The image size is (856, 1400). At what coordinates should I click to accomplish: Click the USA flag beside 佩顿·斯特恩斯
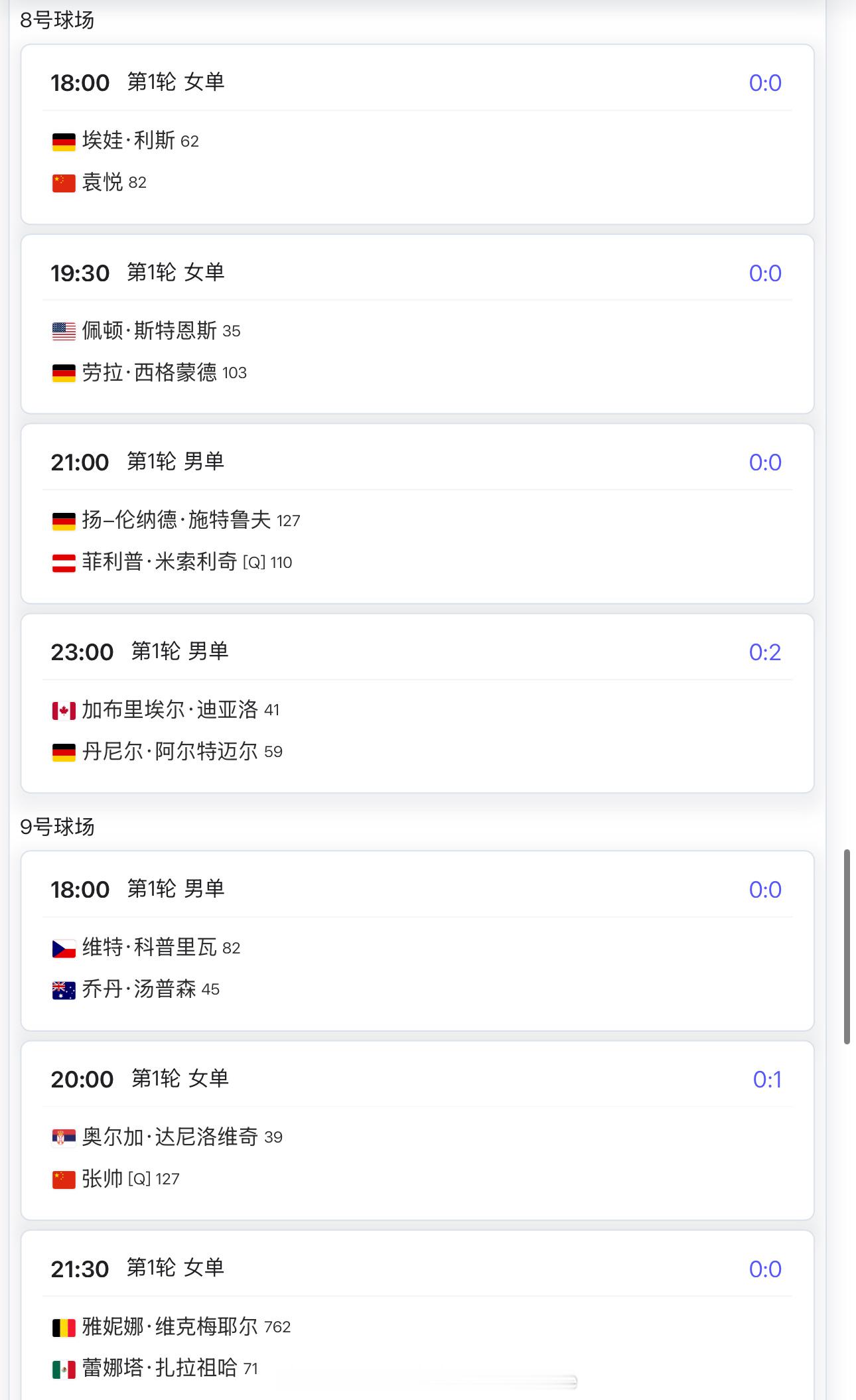(x=64, y=332)
